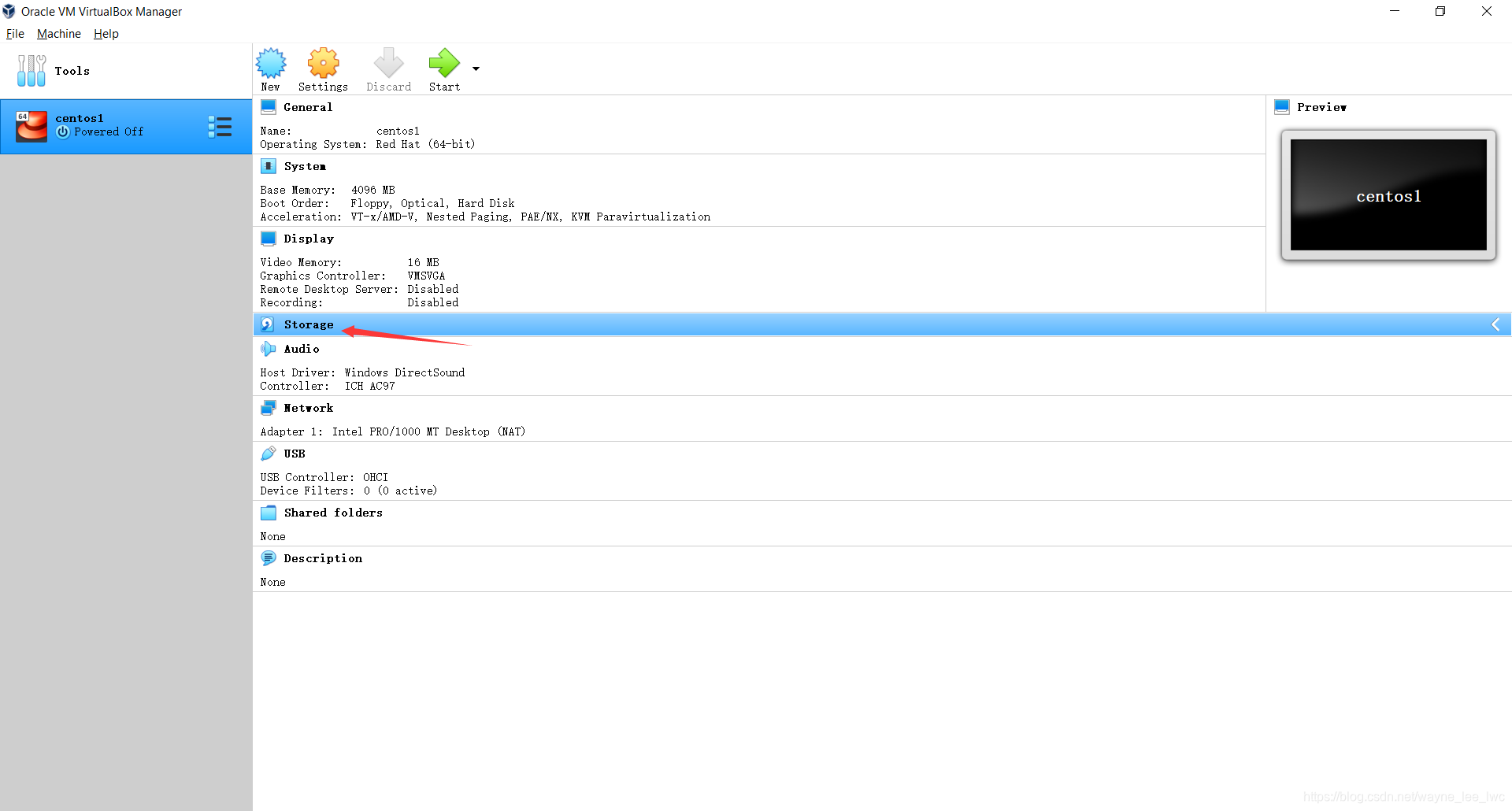The image size is (1512, 811).
Task: Click the 'OHCI' USB controller value
Action: coord(376,477)
